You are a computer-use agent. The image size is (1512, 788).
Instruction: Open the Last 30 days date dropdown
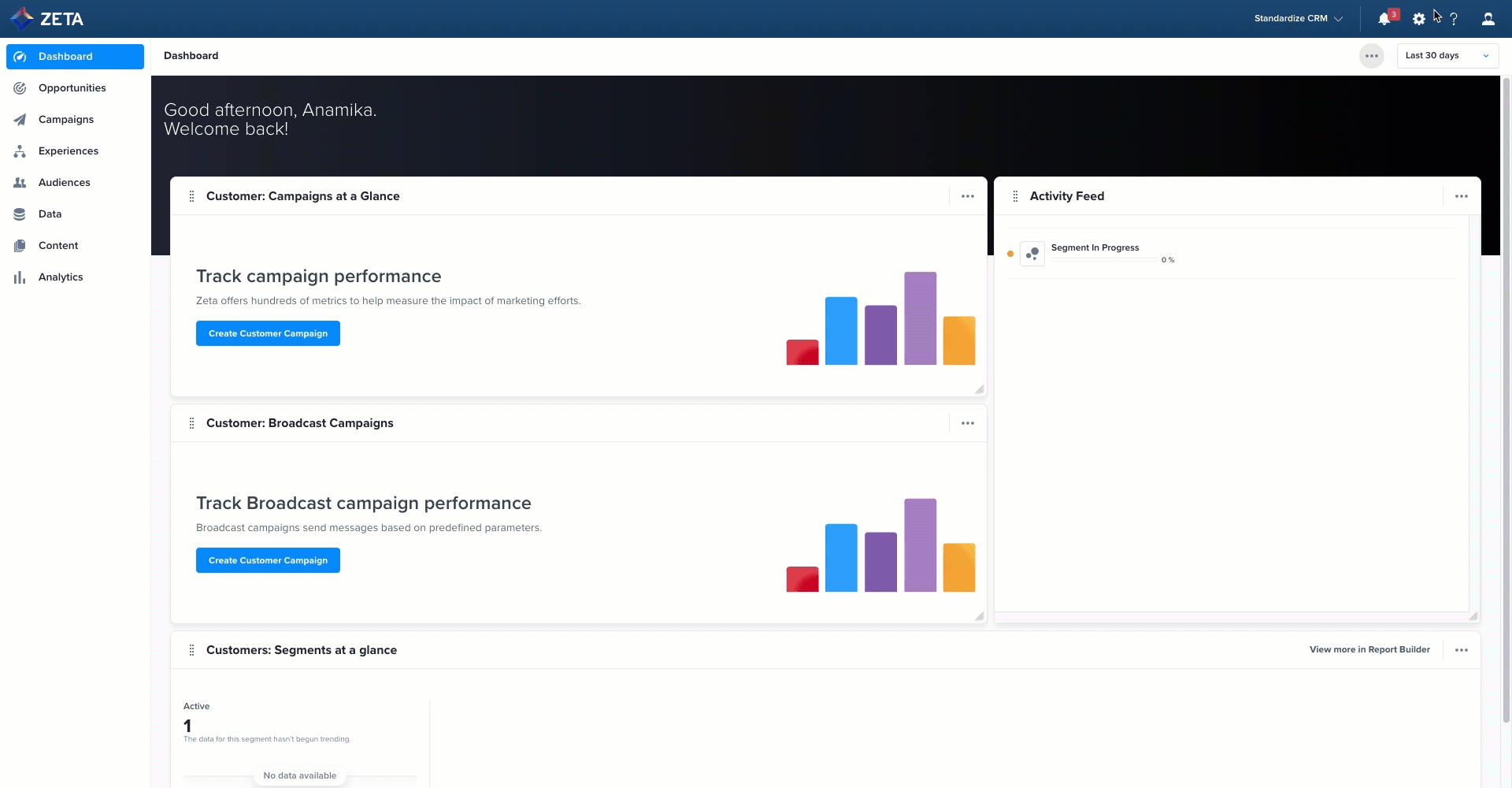click(1447, 56)
